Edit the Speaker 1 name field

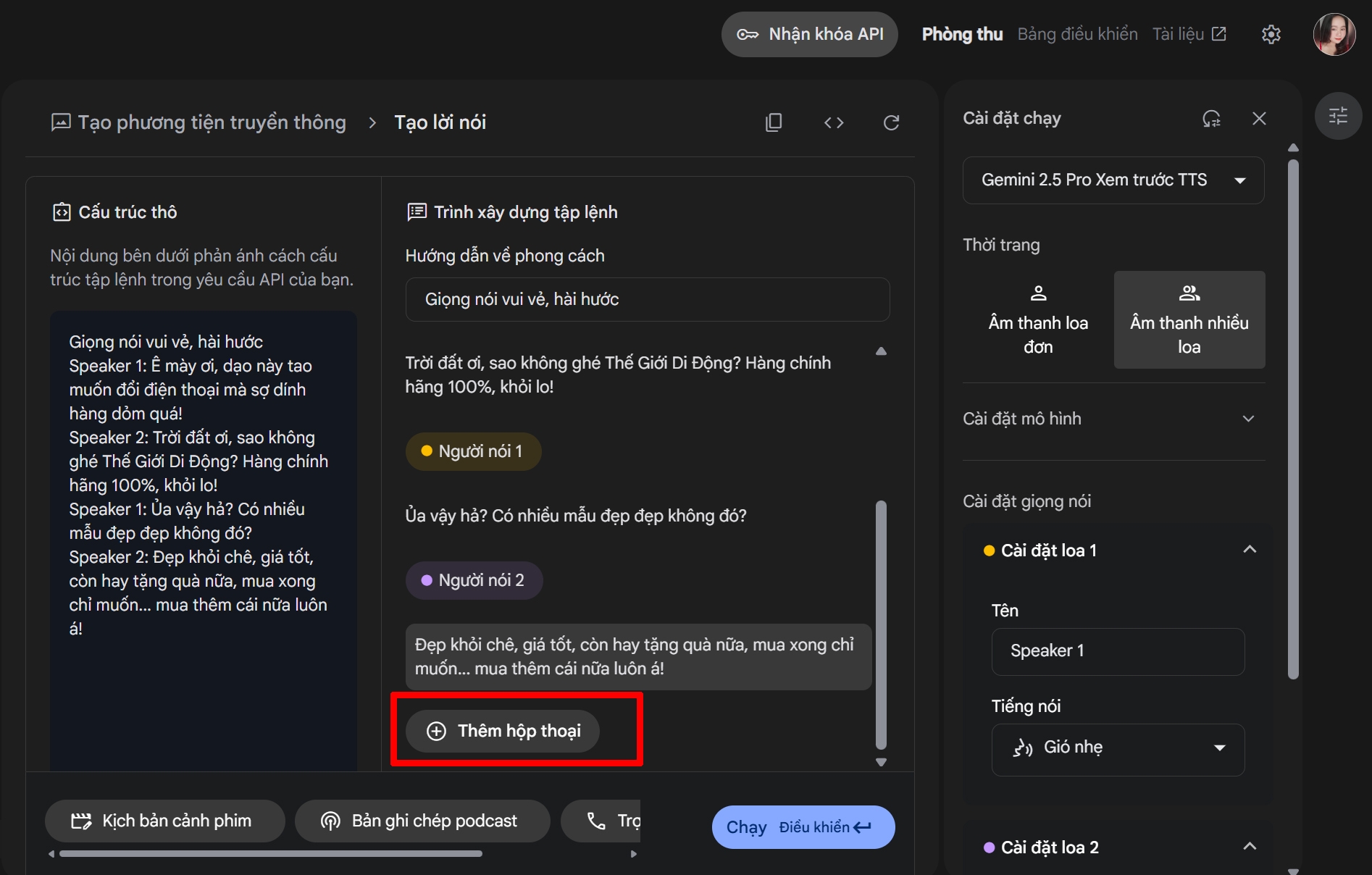point(1118,651)
